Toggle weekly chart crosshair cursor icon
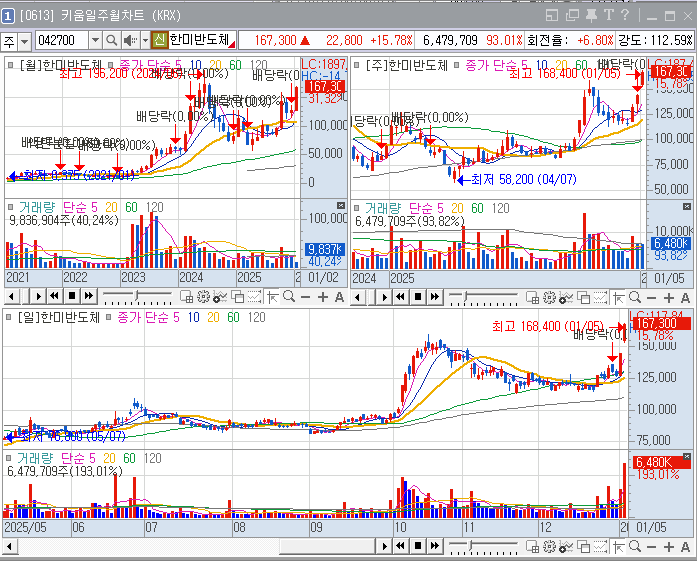 pos(618,298)
